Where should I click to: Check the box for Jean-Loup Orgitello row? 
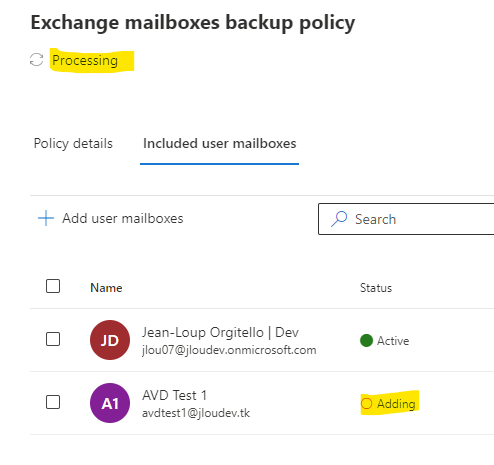(53, 339)
